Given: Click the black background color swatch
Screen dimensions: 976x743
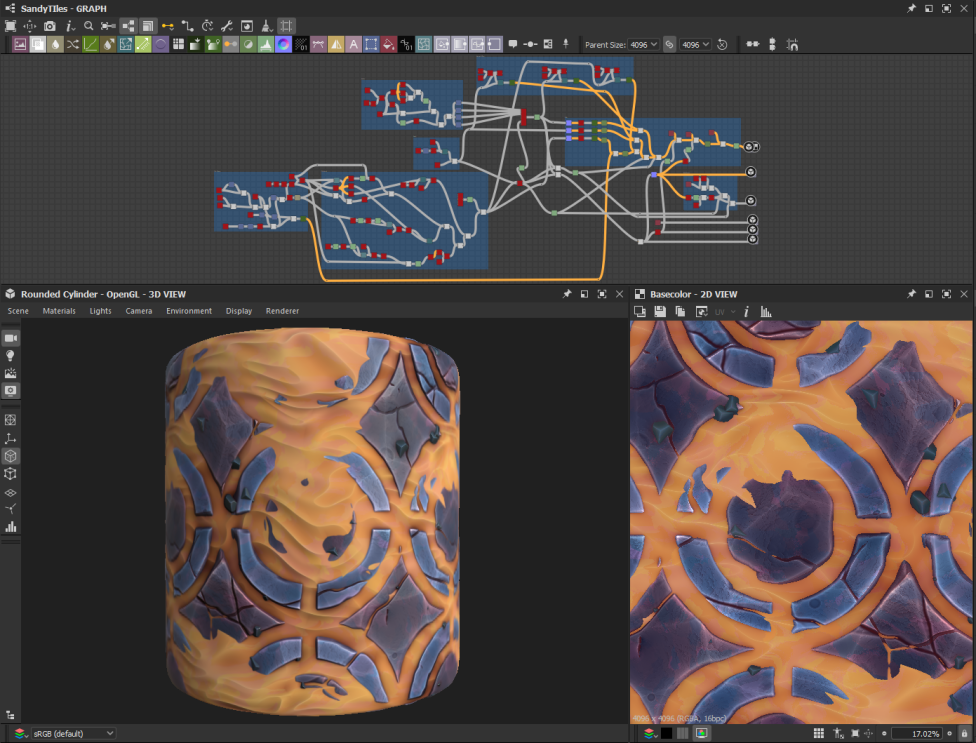Looking at the screenshot, I should click(666, 733).
